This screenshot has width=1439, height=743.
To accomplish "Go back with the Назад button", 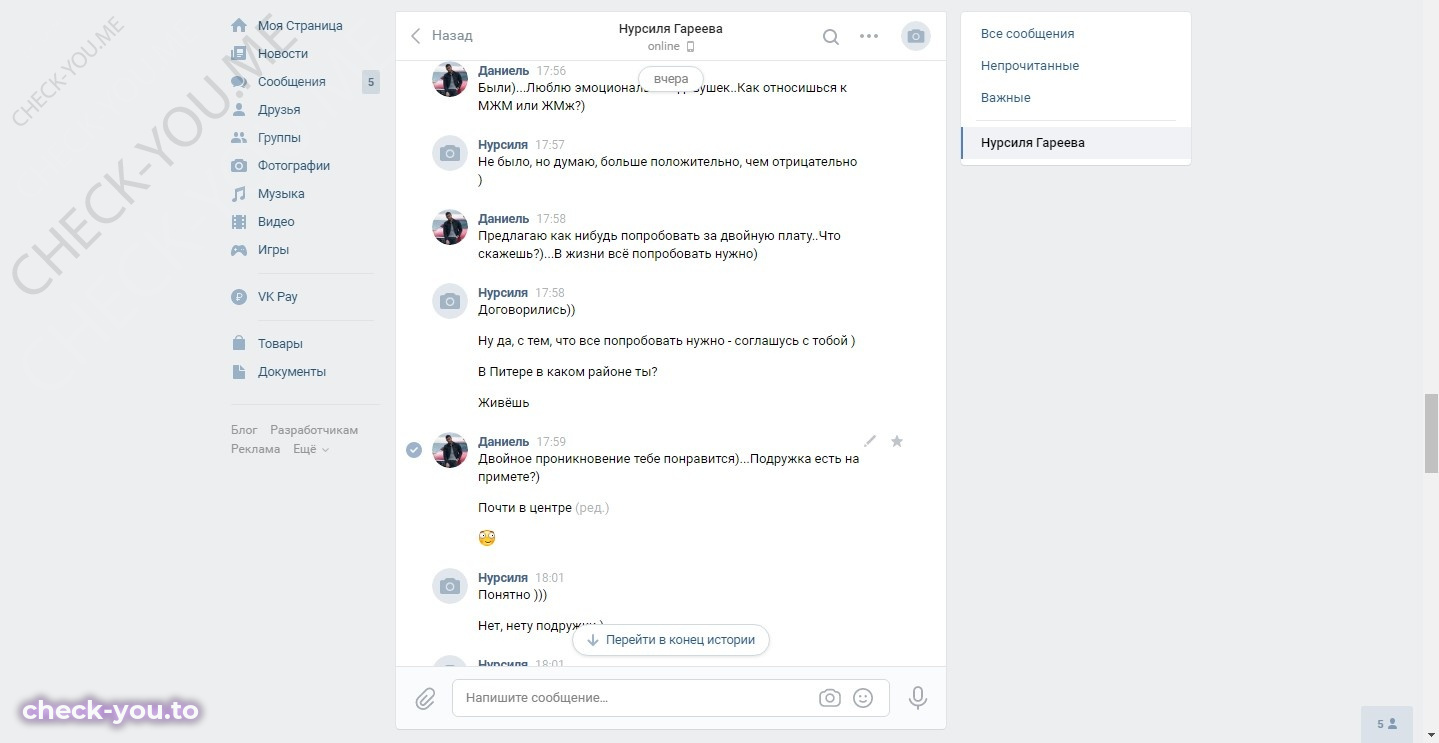I will click(441, 36).
